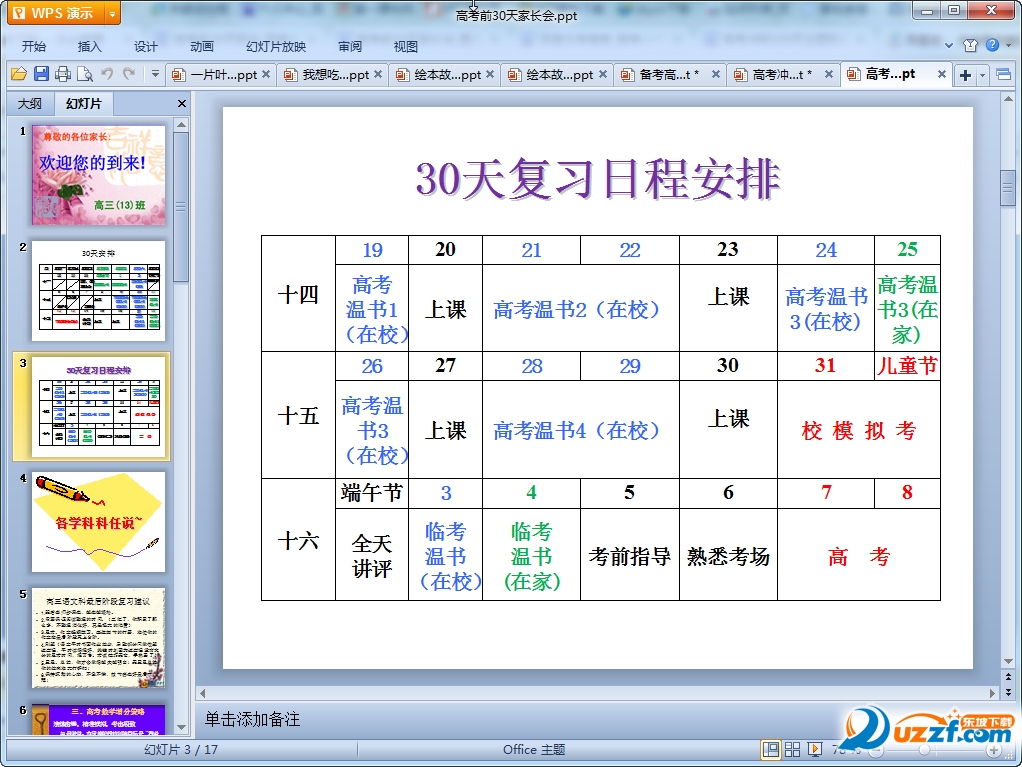Switch to normal view icon in status bar
1022x767 pixels.
[x=770, y=749]
